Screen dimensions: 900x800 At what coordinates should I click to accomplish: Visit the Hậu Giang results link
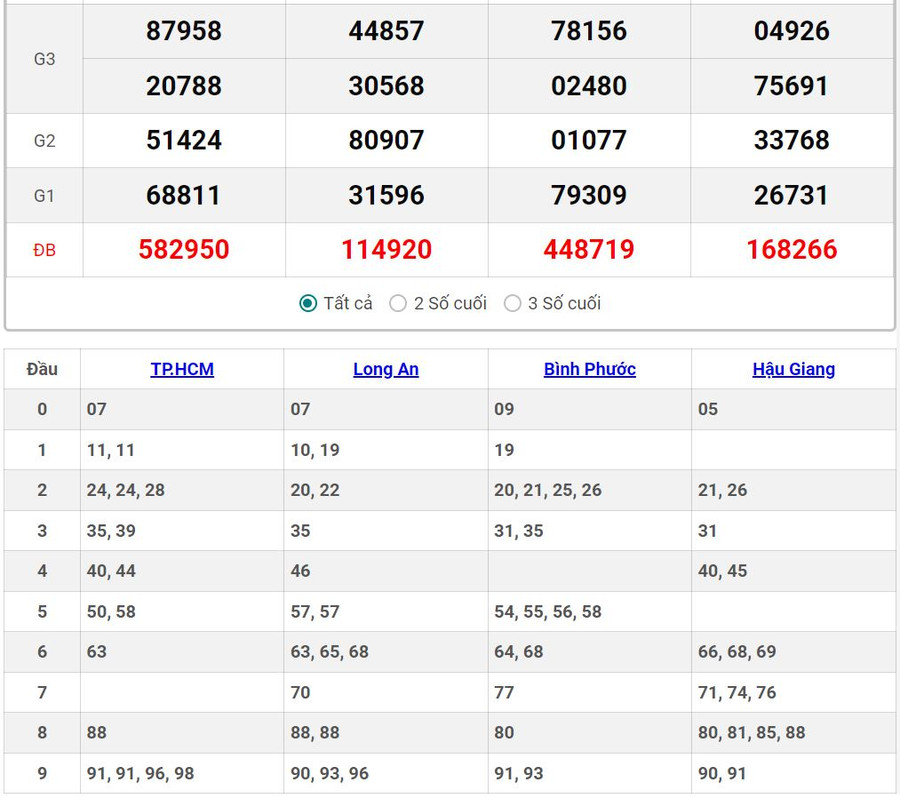coord(793,369)
